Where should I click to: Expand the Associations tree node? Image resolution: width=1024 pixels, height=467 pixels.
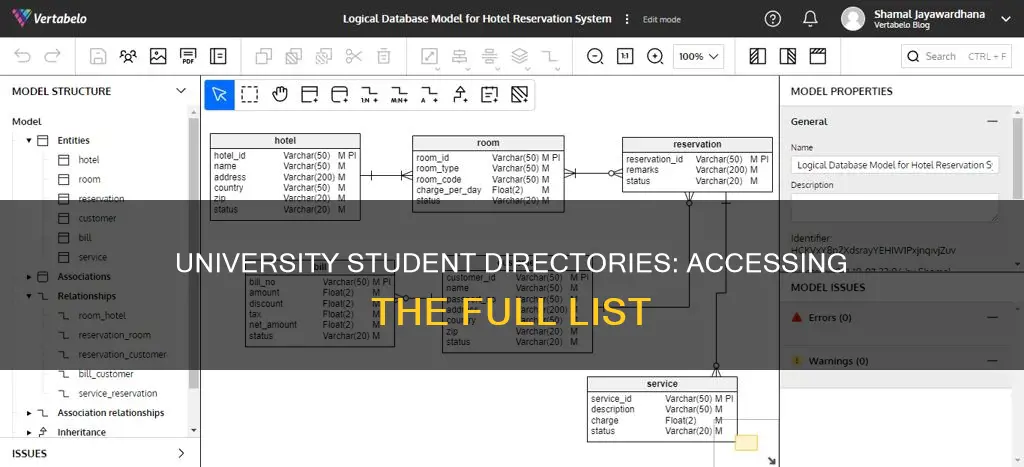tap(29, 277)
